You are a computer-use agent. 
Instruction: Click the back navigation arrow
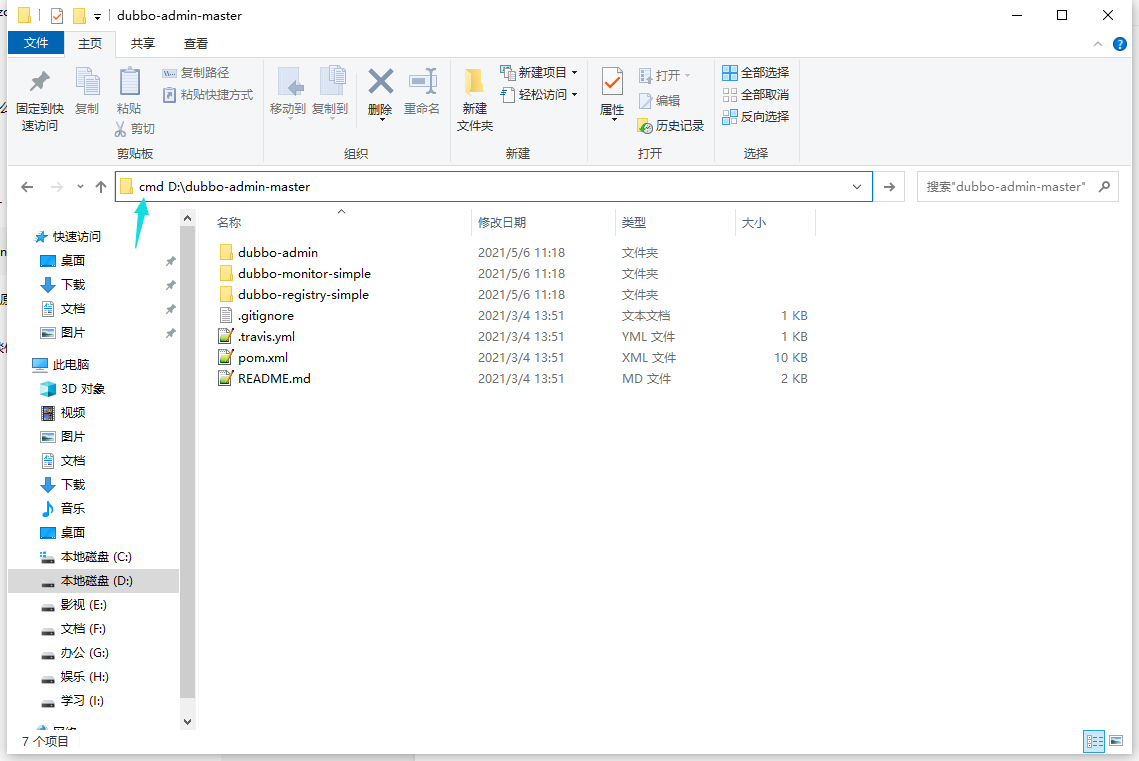pos(27,187)
